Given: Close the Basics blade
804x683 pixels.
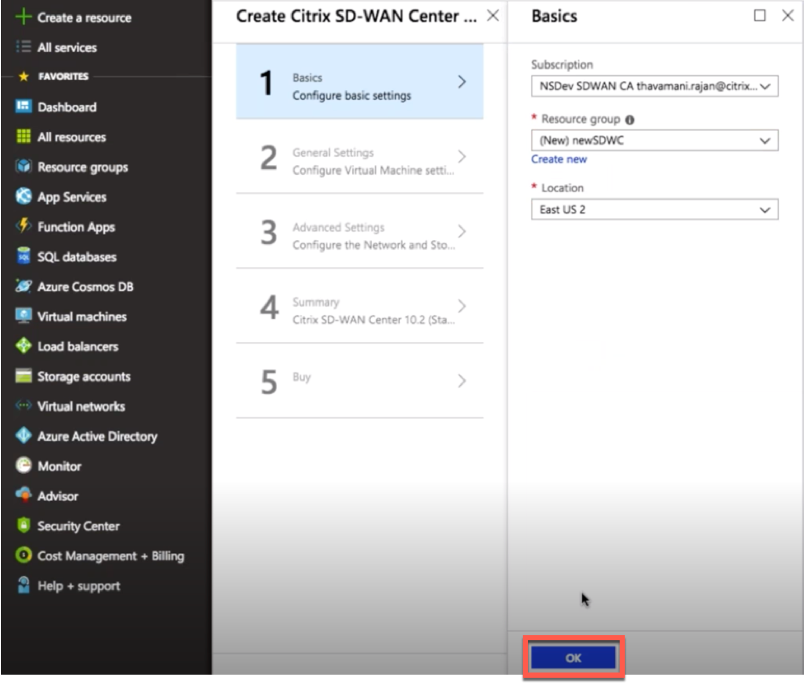Looking at the screenshot, I should 788,16.
